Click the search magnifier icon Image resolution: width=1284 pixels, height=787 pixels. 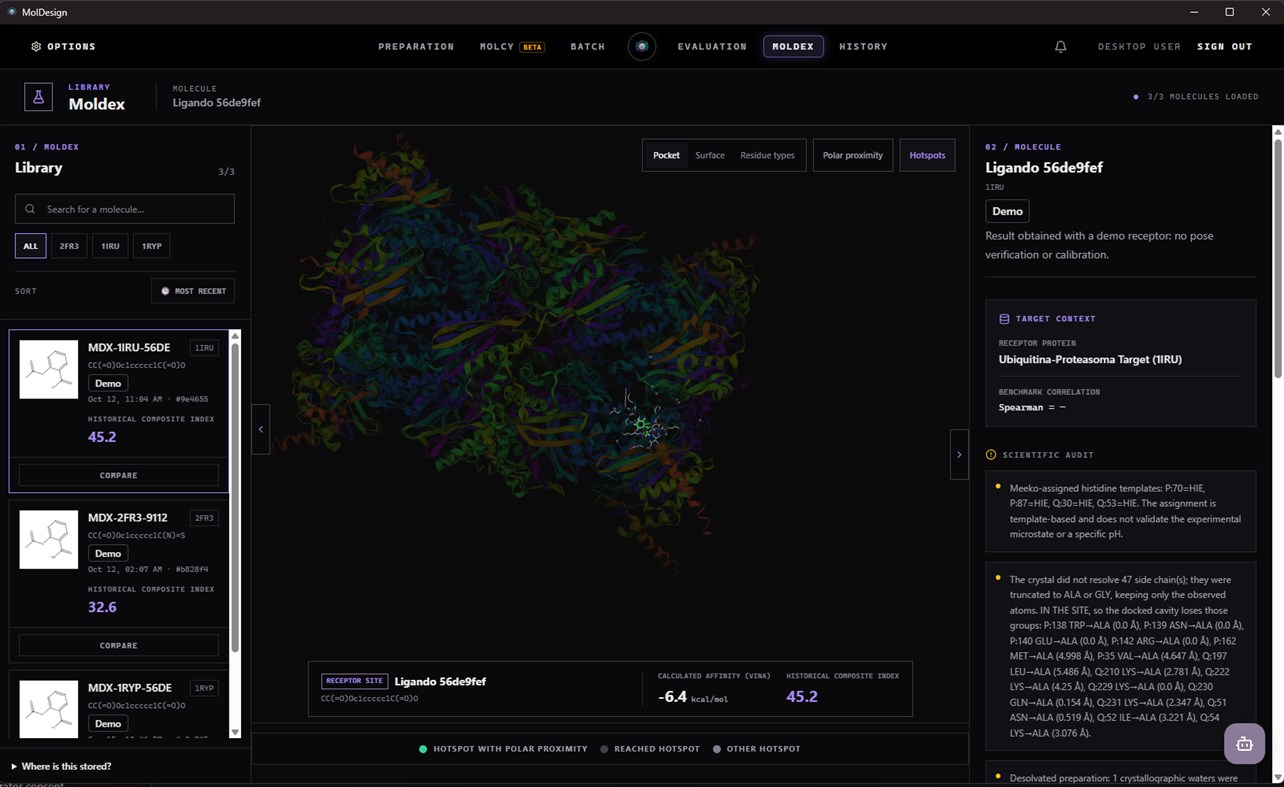pos(30,209)
